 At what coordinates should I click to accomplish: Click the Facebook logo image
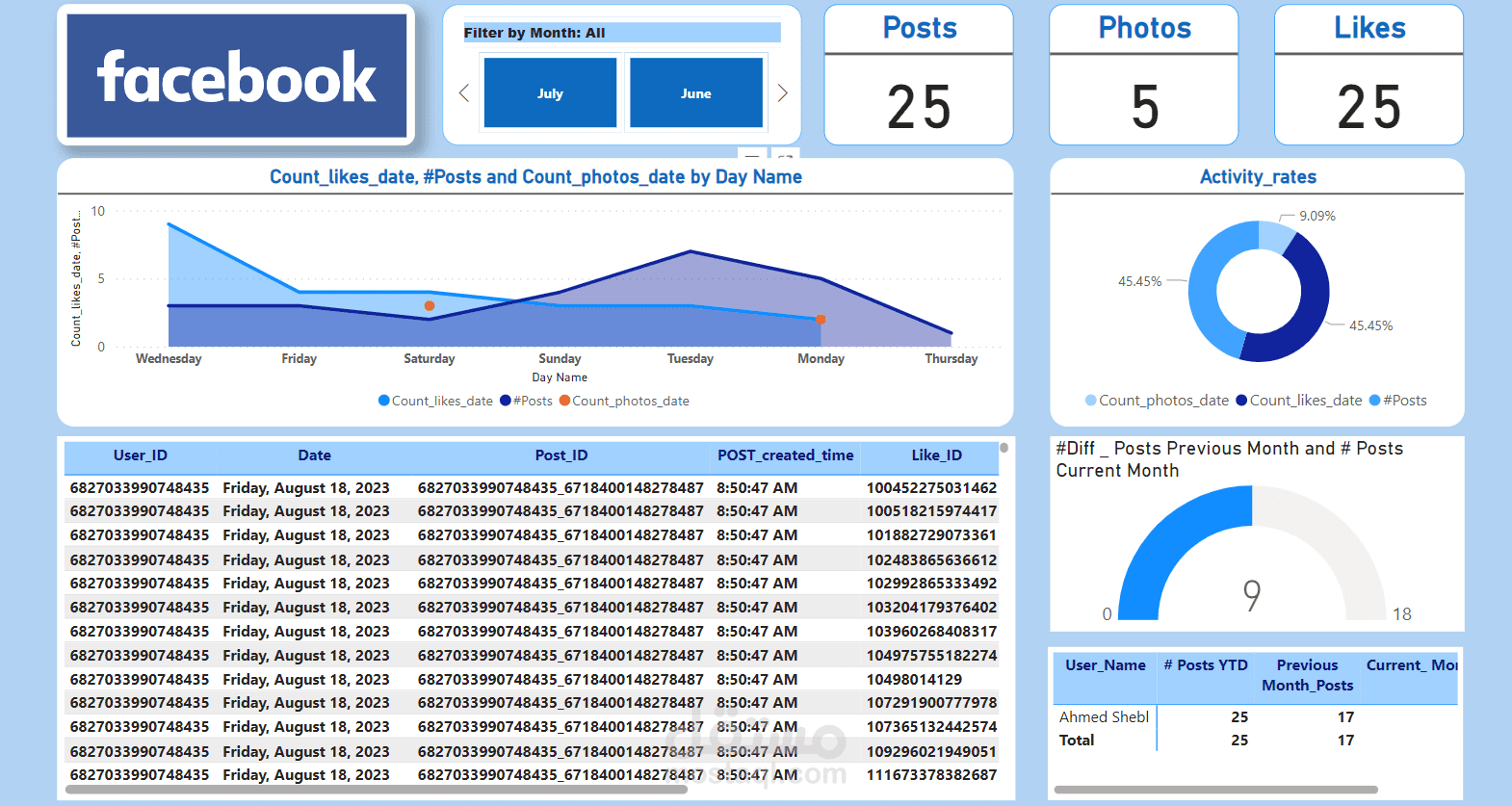236,75
